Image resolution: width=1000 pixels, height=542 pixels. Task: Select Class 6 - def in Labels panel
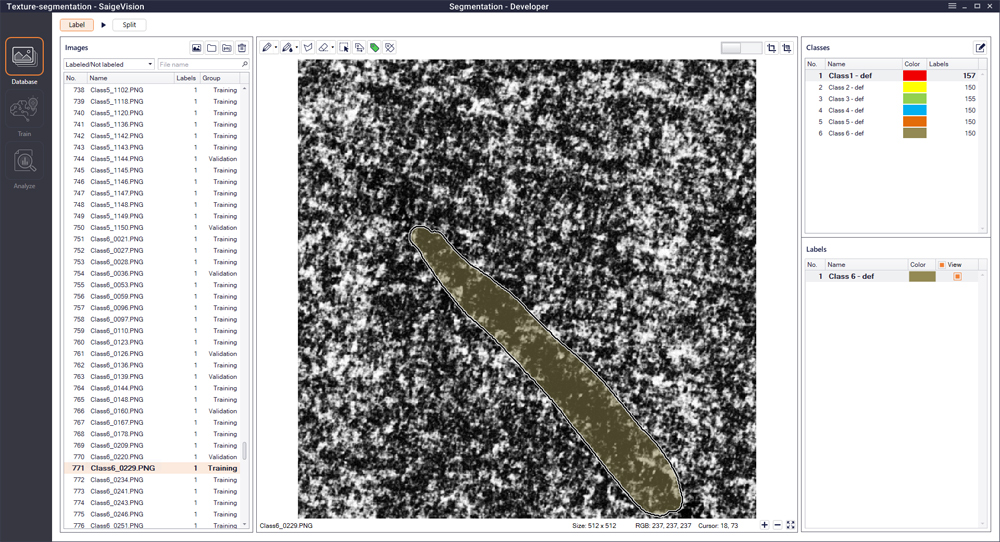[x=892, y=276]
